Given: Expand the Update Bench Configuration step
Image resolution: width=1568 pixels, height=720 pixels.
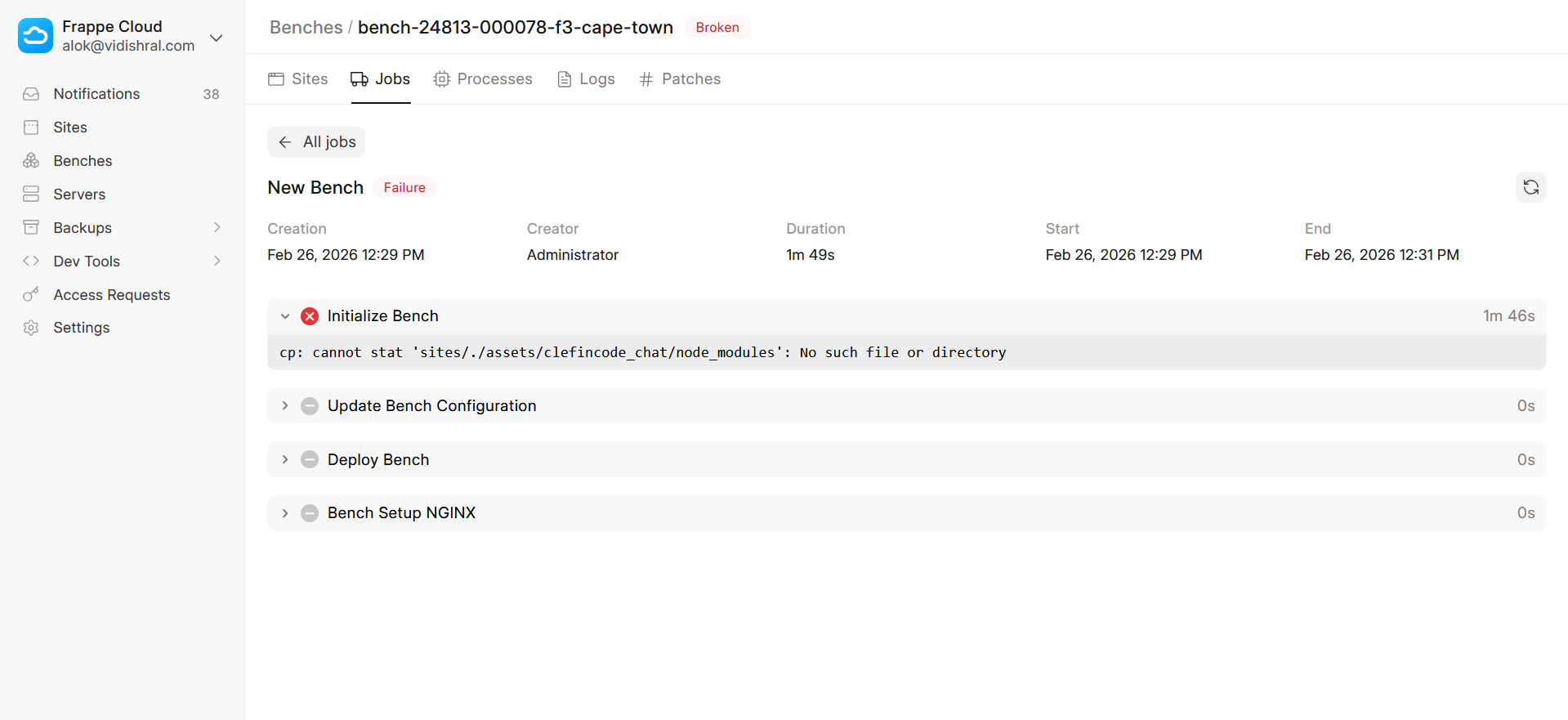Looking at the screenshot, I should (285, 406).
